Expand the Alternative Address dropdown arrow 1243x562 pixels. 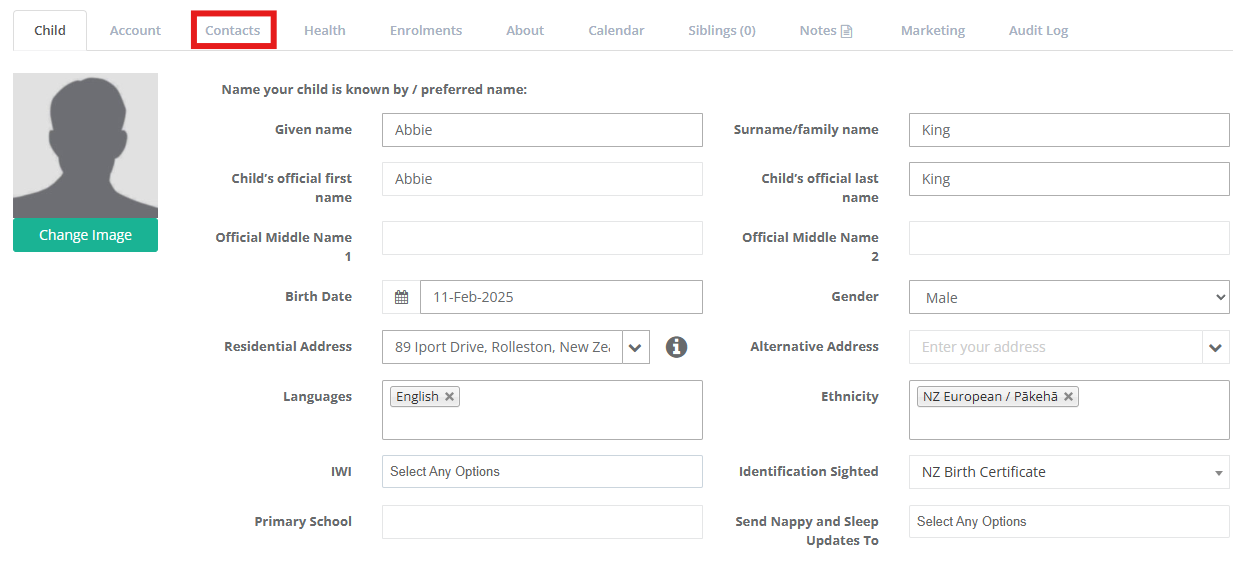[x=1215, y=347]
